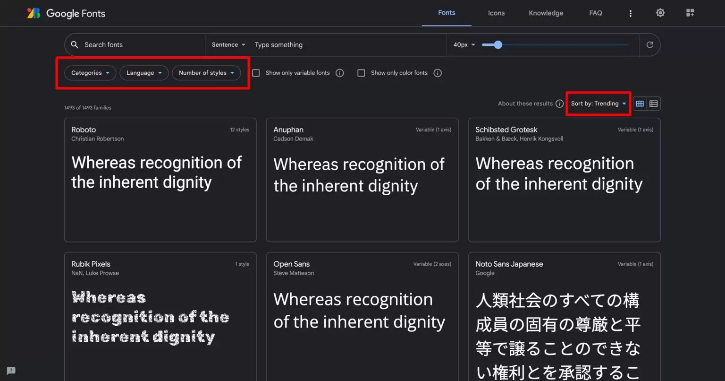This screenshot has height=381, width=725.
Task: Open the Rubik Pixels font card
Action: coord(160,317)
